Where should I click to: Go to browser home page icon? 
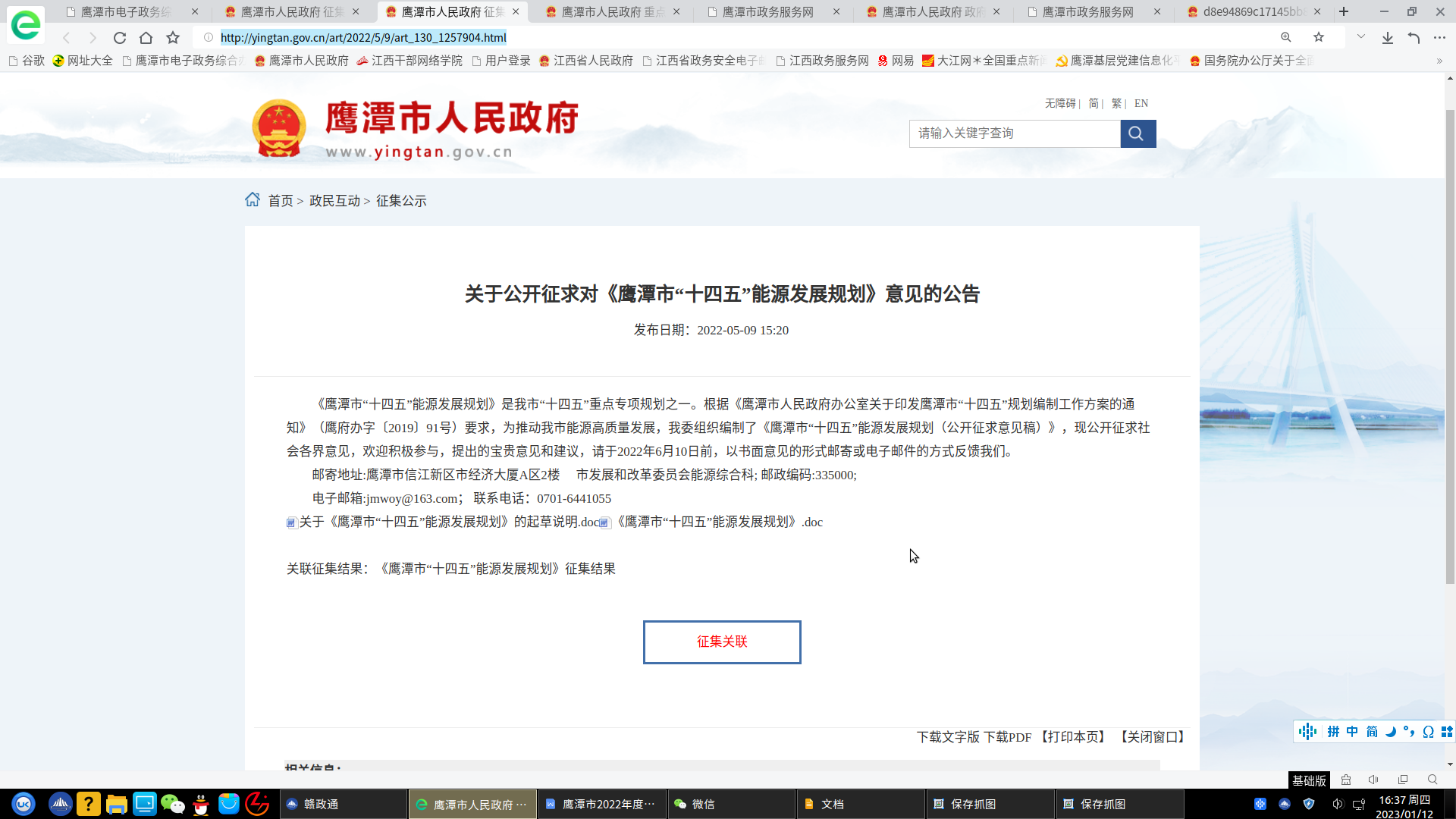[x=146, y=38]
